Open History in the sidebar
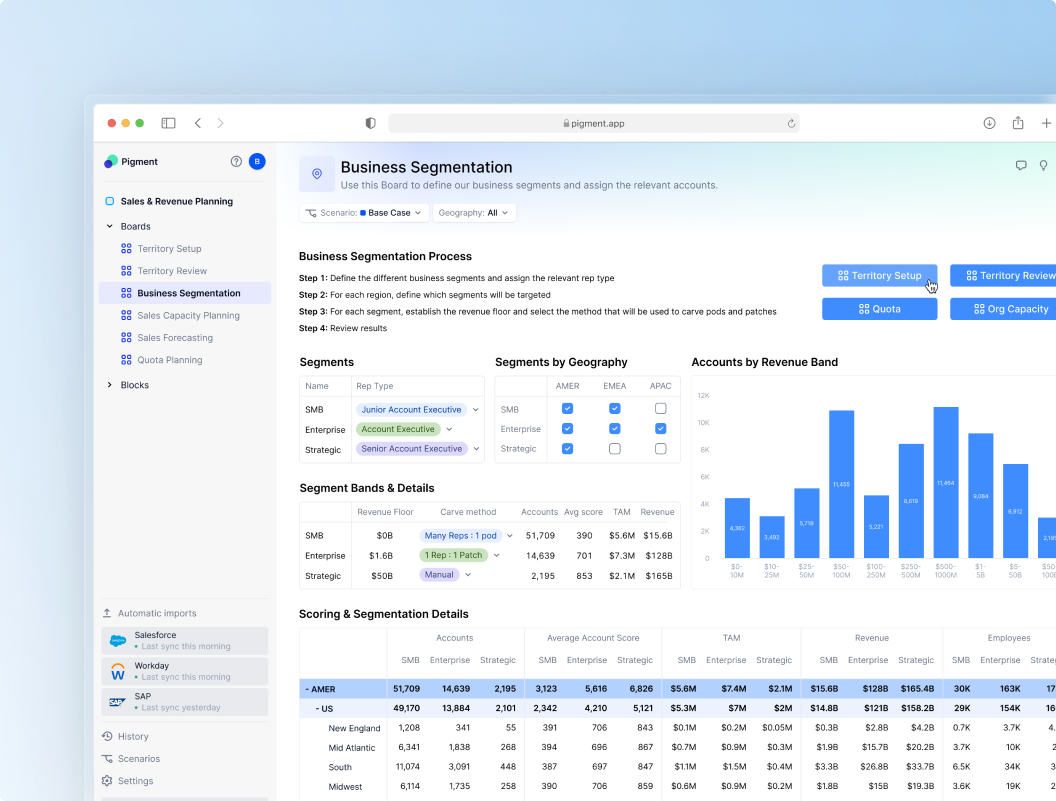1056x801 pixels. (132, 737)
